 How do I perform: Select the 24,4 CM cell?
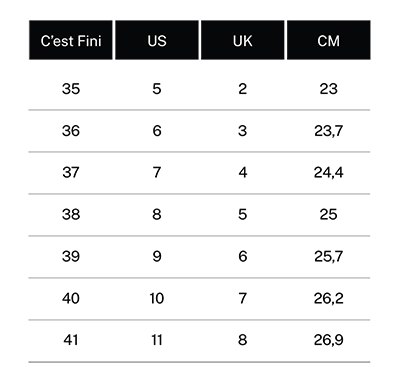tap(328, 173)
